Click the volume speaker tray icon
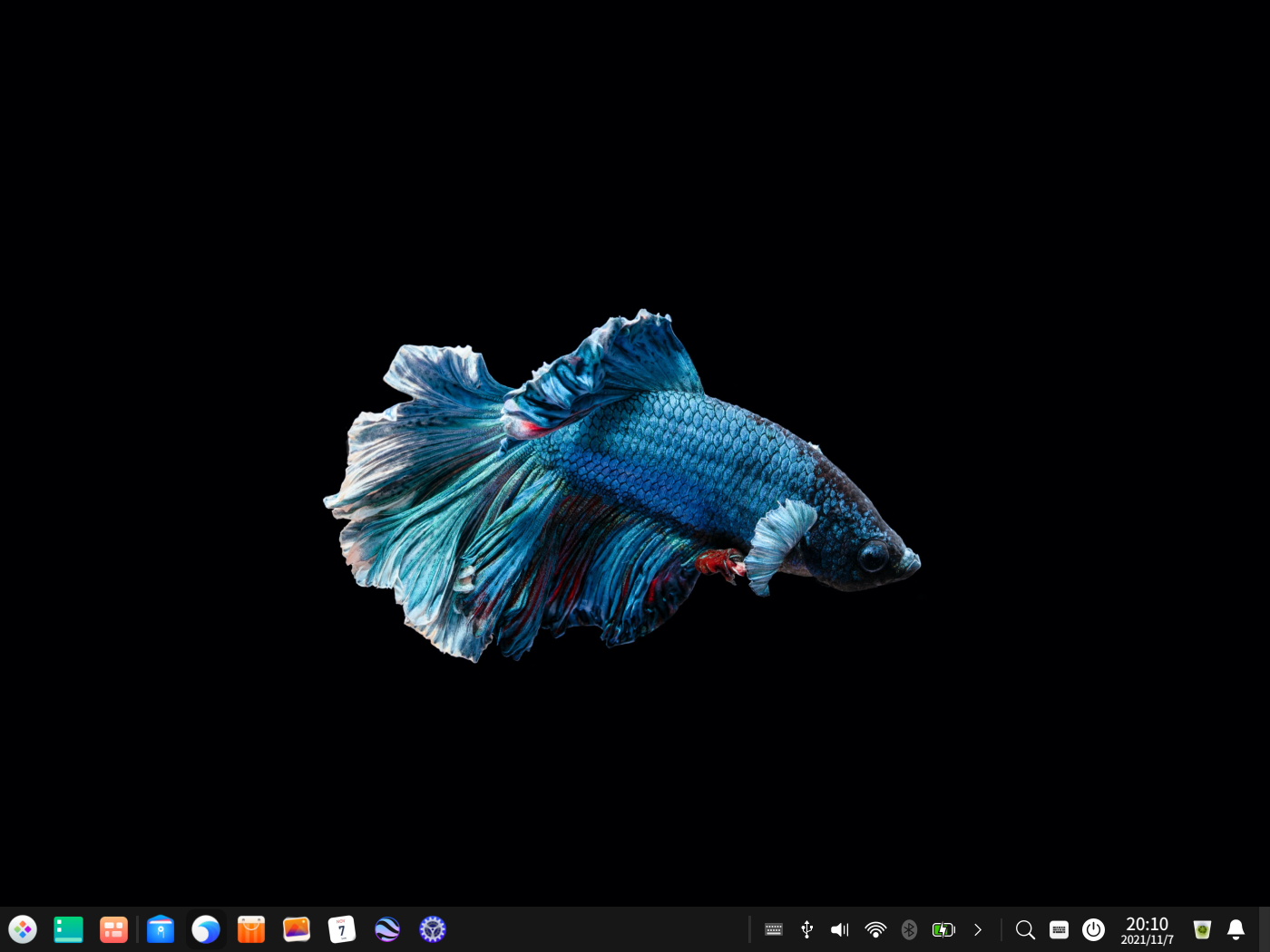This screenshot has width=1270, height=952. pos(840,929)
